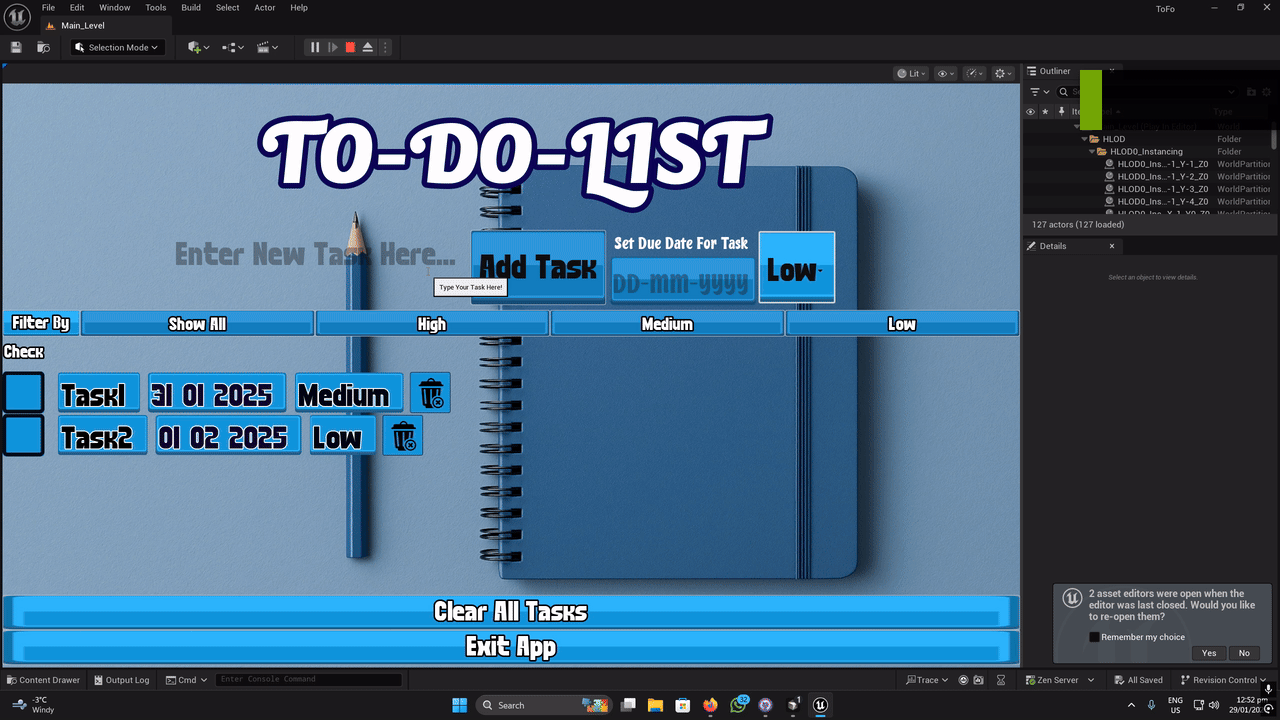Enable Remember my choice in the popup

[x=1094, y=637]
